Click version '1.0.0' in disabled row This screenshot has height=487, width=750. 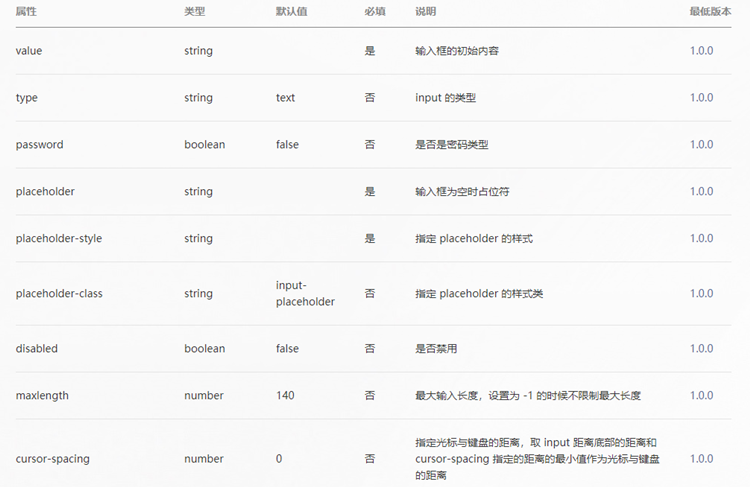(701, 348)
